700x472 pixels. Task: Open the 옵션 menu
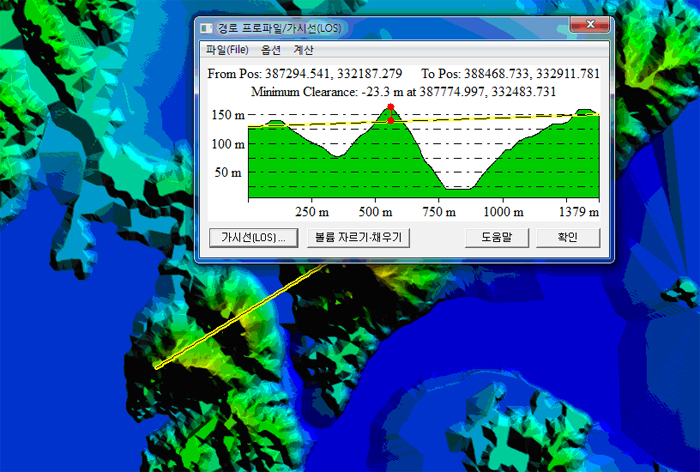click(x=271, y=50)
